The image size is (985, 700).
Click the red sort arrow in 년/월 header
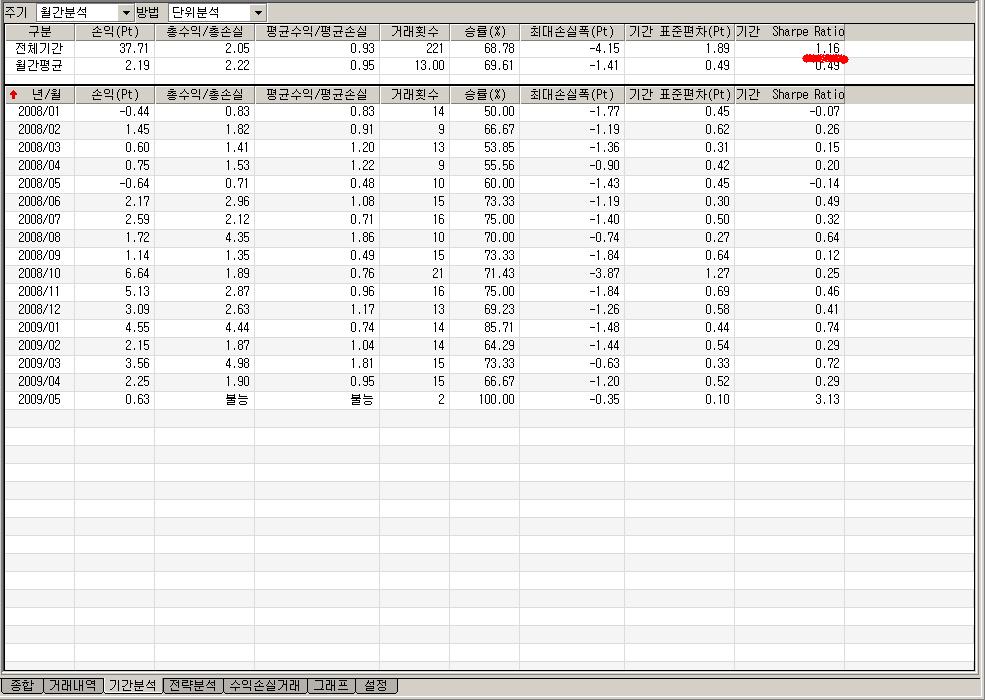coord(13,94)
